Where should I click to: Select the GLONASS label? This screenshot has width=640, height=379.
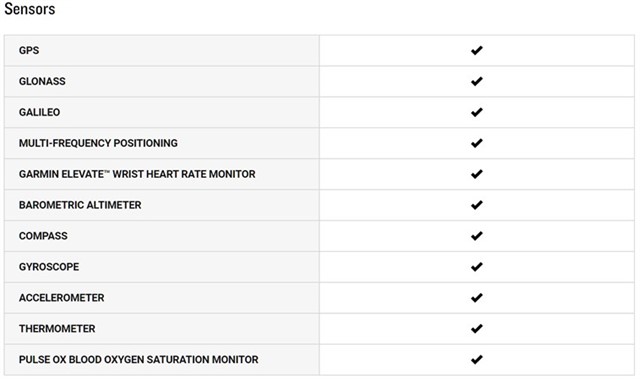click(42, 81)
